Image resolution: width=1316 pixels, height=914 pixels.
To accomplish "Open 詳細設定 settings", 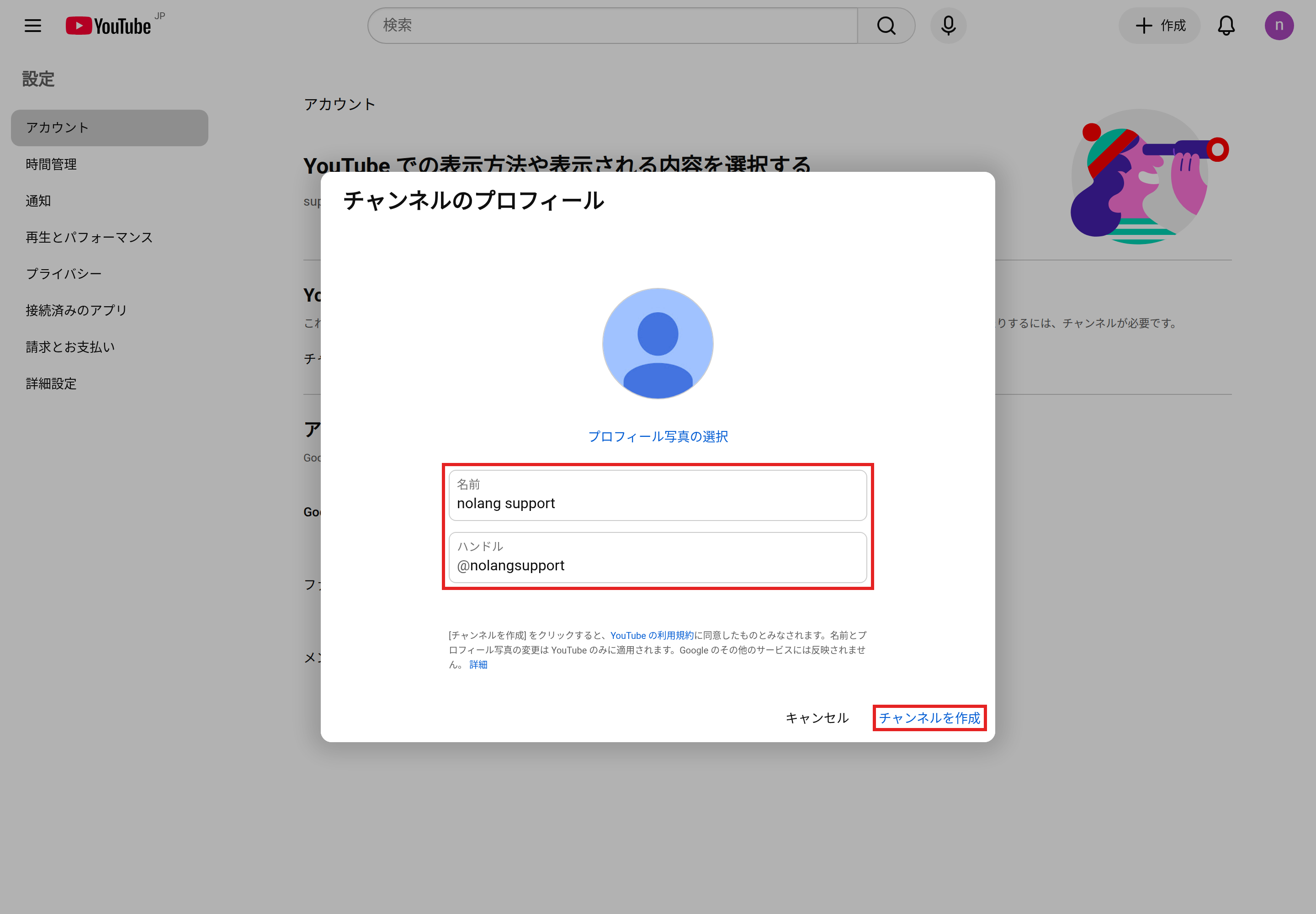I will [109, 384].
